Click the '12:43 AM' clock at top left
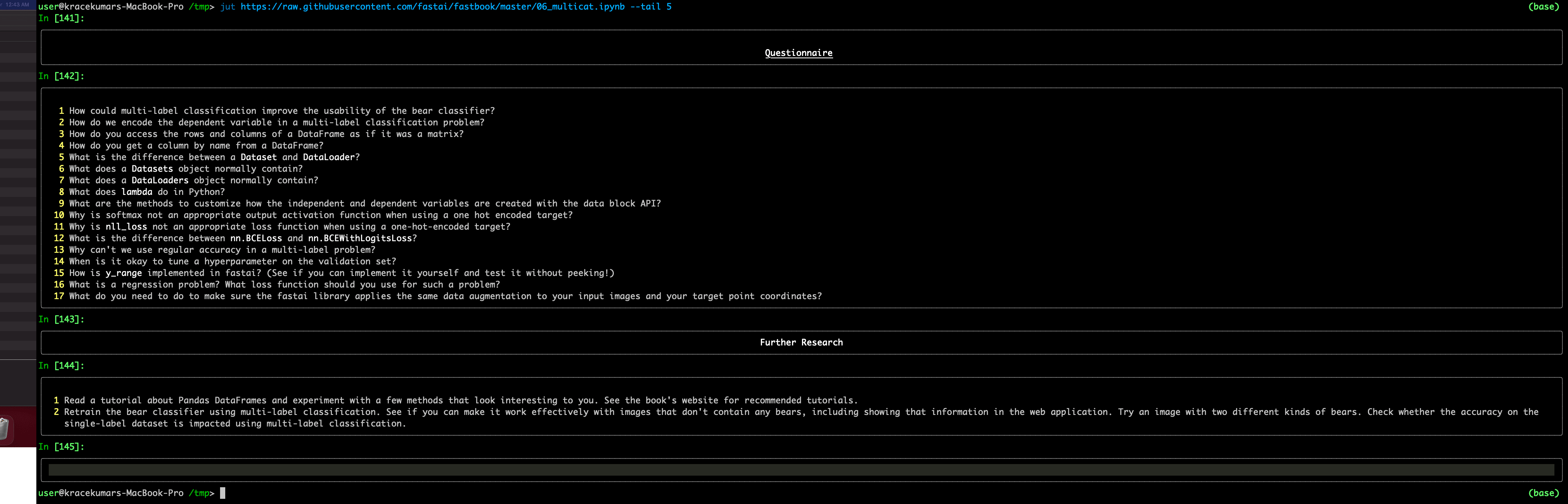 click(17, 4)
